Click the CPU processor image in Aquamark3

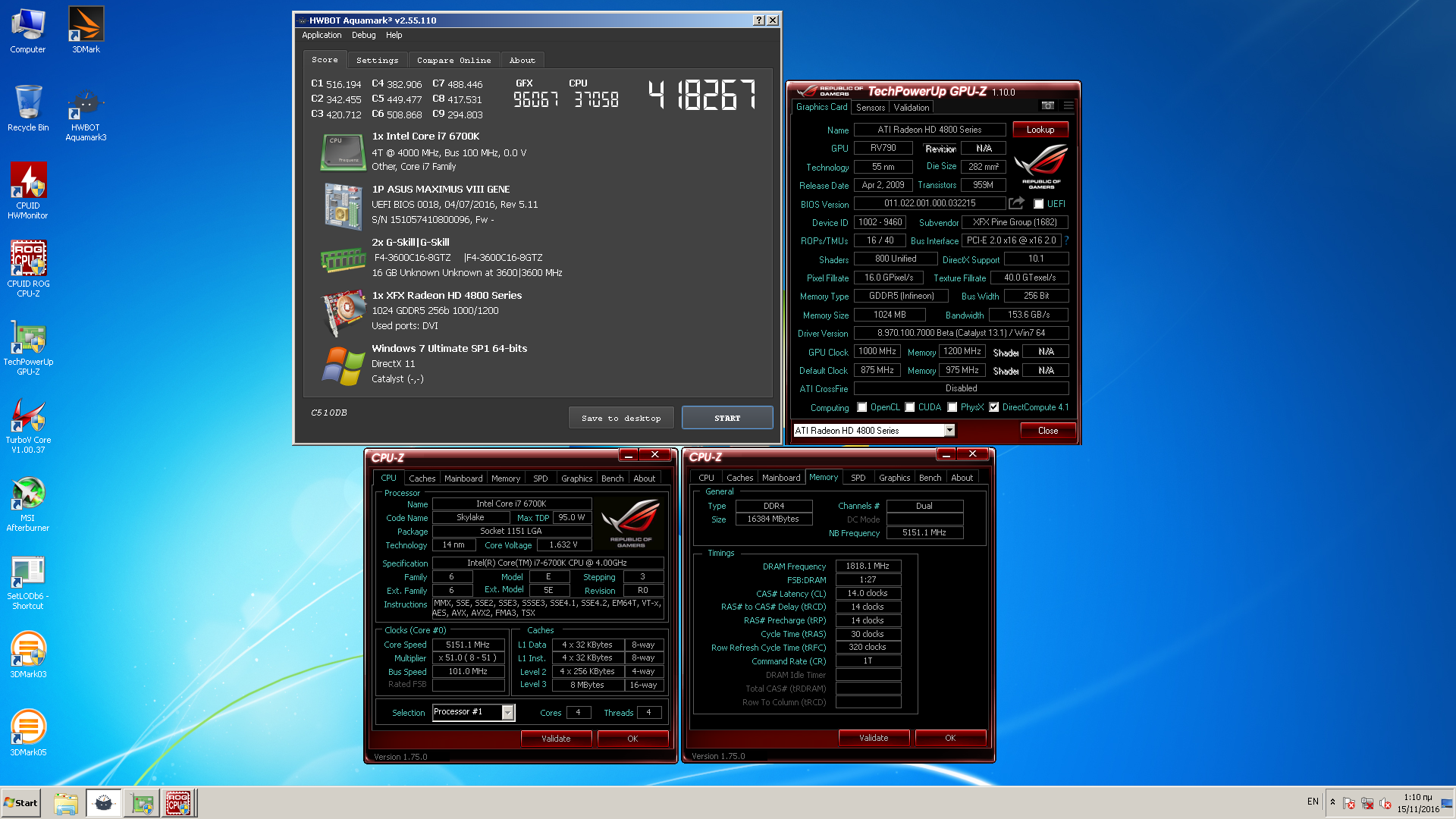click(x=344, y=152)
